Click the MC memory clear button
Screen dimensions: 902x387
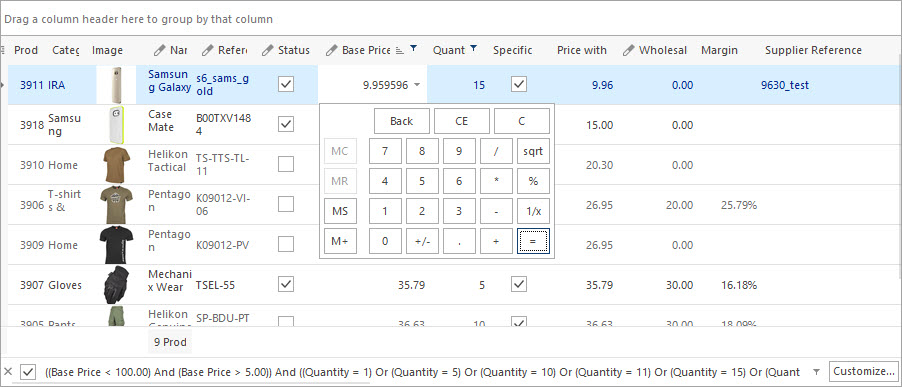click(x=340, y=151)
